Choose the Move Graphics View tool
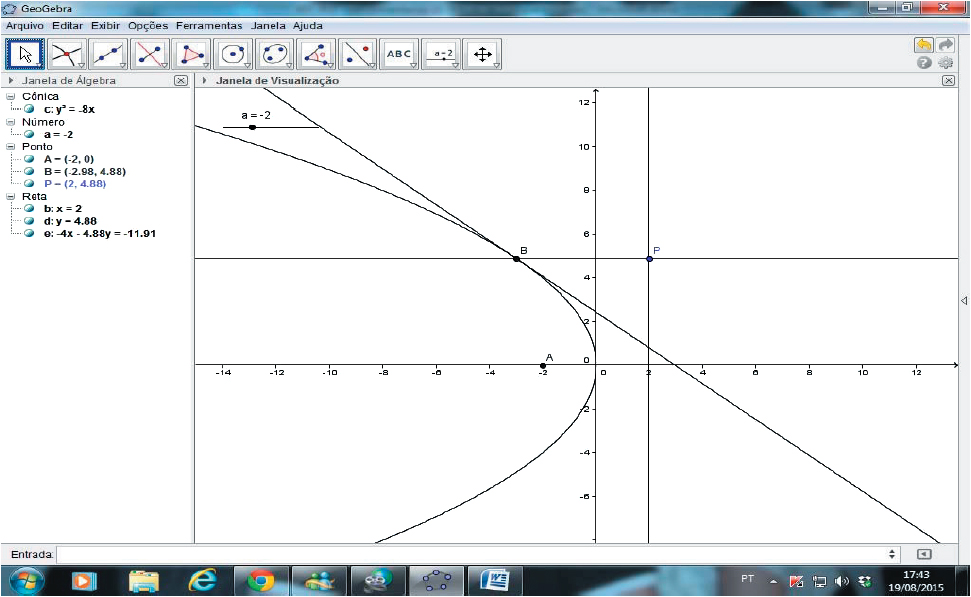Screen dimensions: 971x597 tap(482, 54)
